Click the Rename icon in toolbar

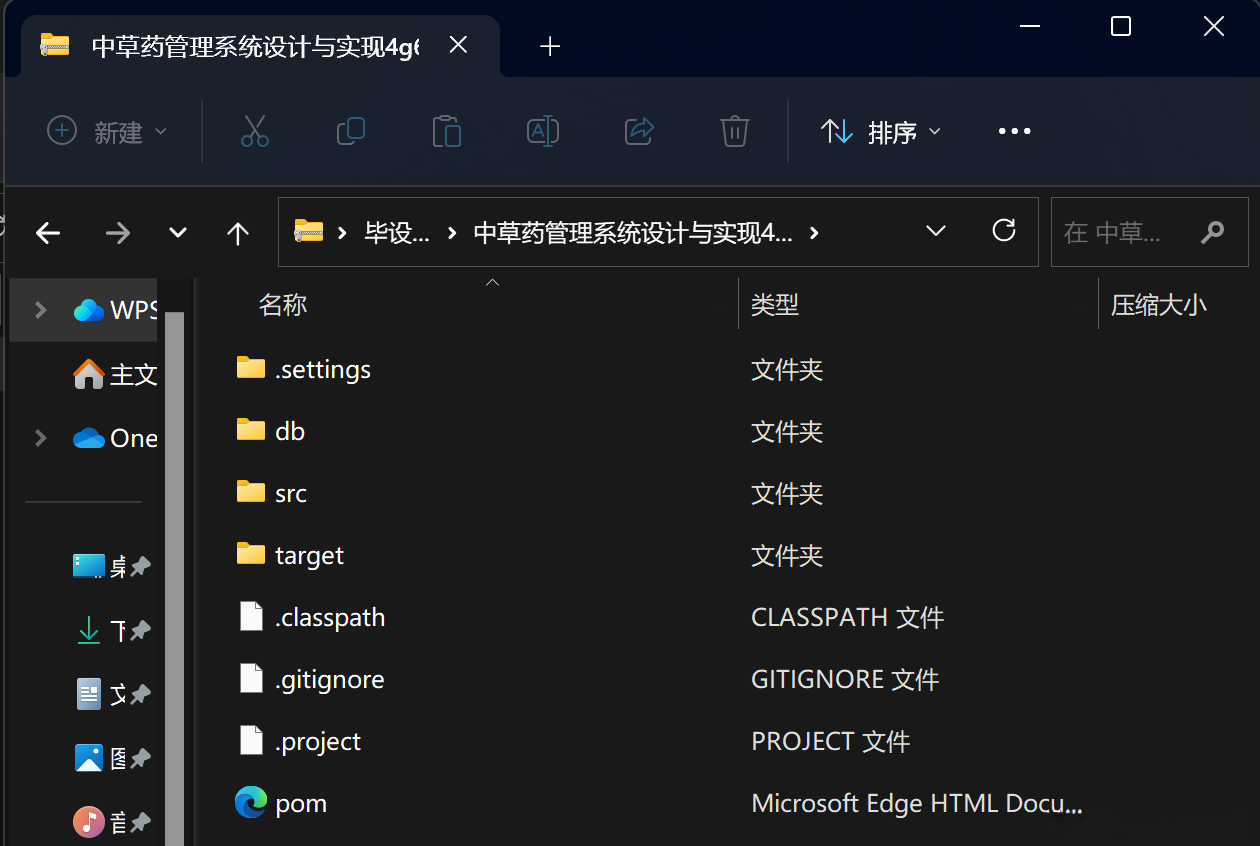543,131
